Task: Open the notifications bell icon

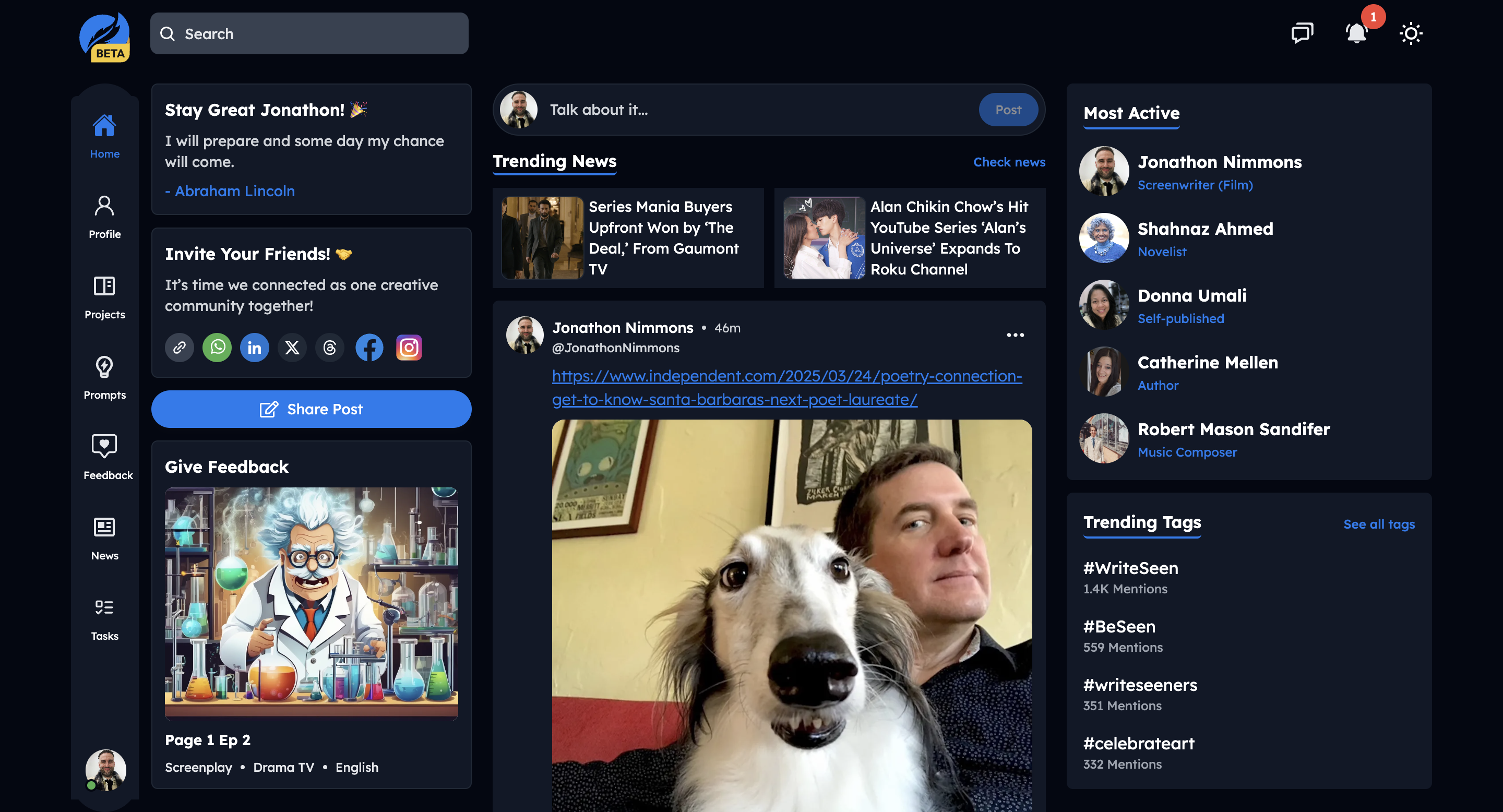Action: pyautogui.click(x=1356, y=33)
